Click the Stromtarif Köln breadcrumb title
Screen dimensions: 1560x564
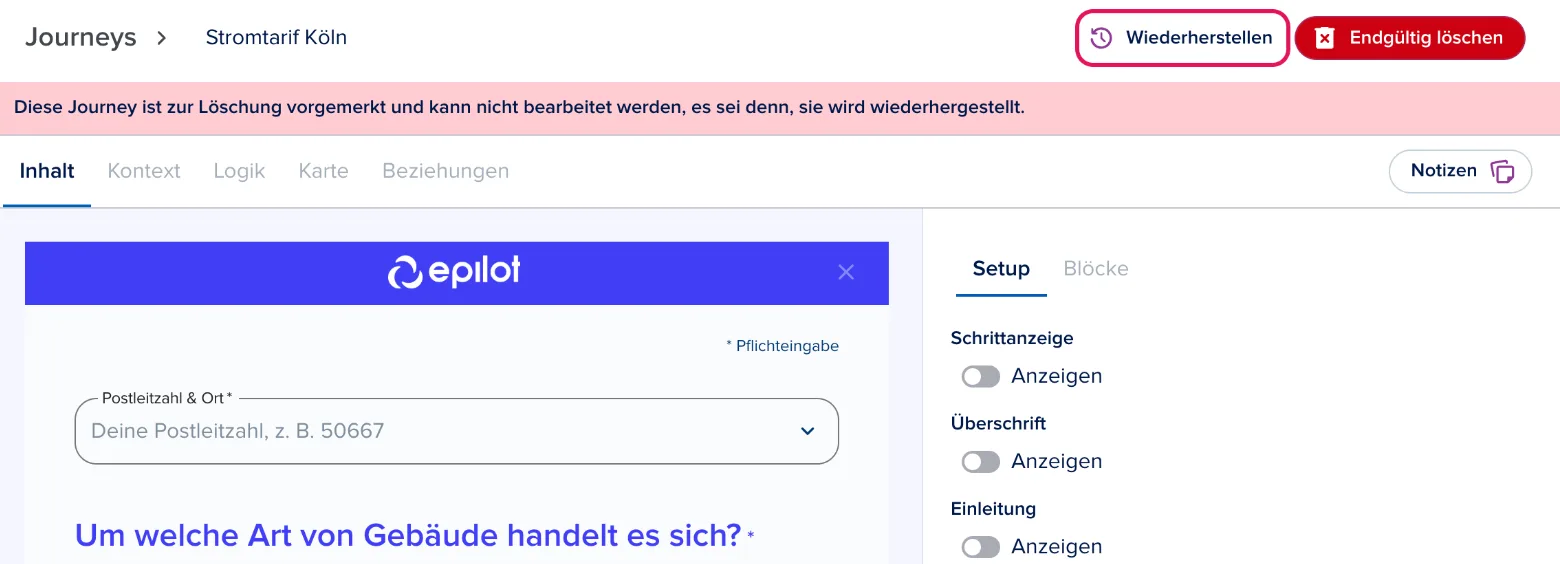coord(276,38)
